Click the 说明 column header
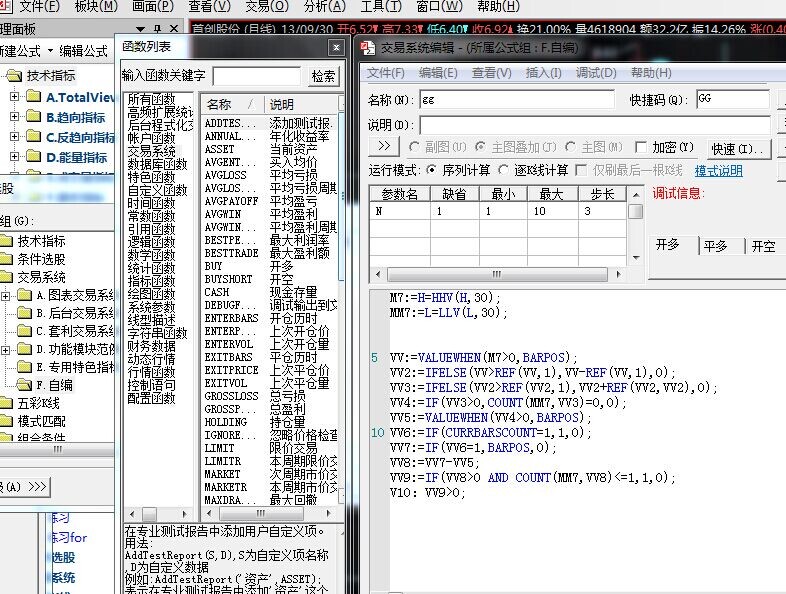786x594 pixels. pyautogui.click(x=282, y=104)
